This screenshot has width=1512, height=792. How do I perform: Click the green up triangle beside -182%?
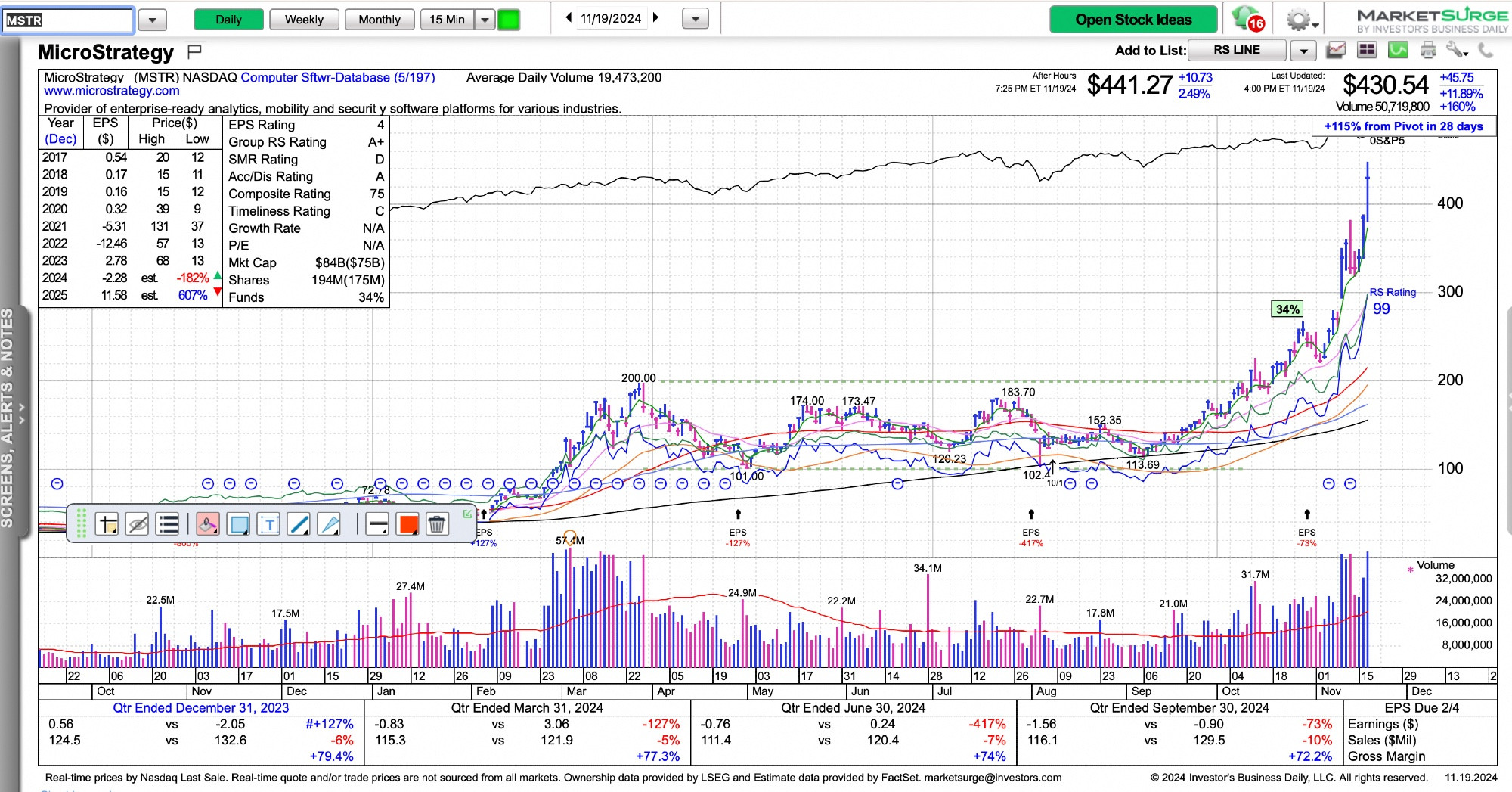coord(218,275)
